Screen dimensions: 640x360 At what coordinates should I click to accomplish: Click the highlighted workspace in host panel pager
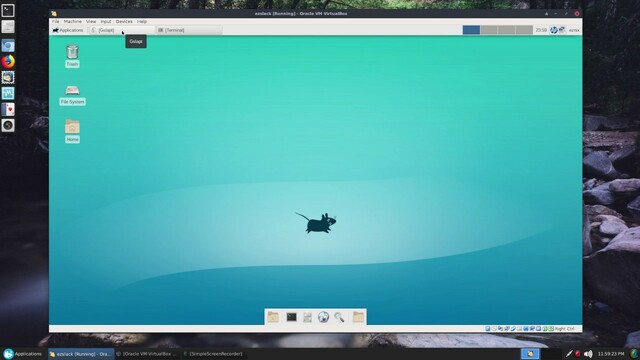(530, 354)
